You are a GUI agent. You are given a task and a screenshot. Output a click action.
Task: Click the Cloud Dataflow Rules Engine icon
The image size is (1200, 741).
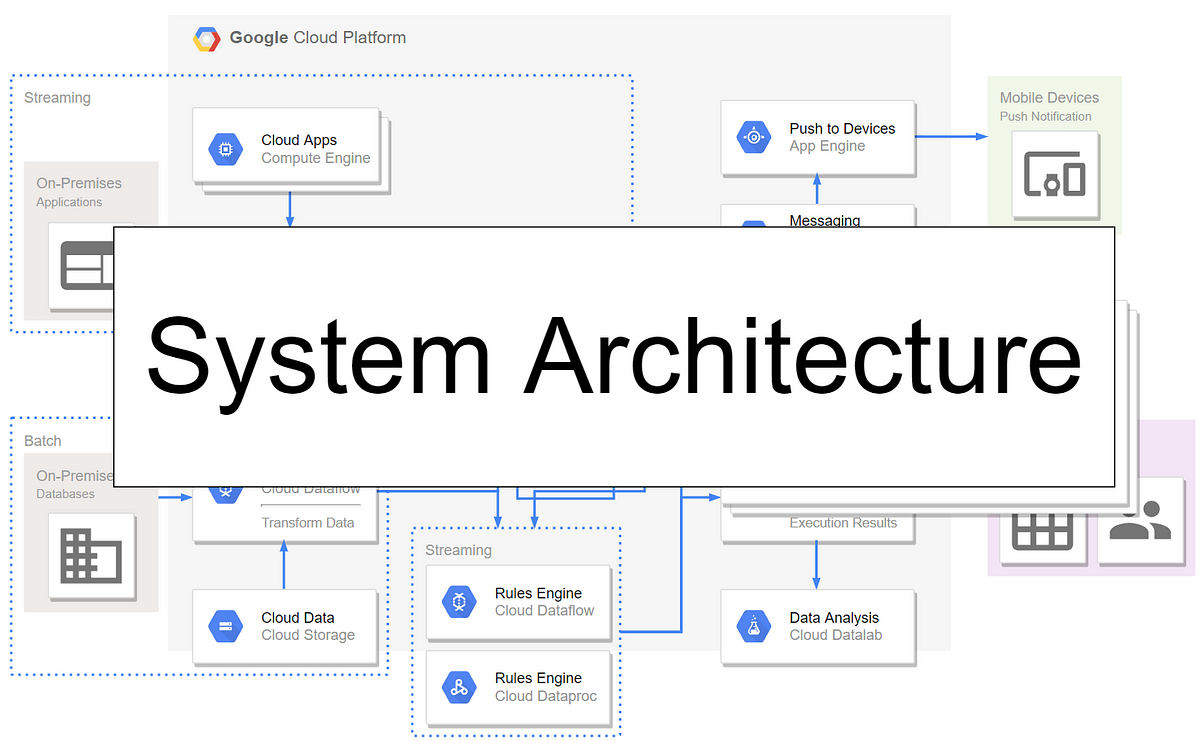coord(459,602)
